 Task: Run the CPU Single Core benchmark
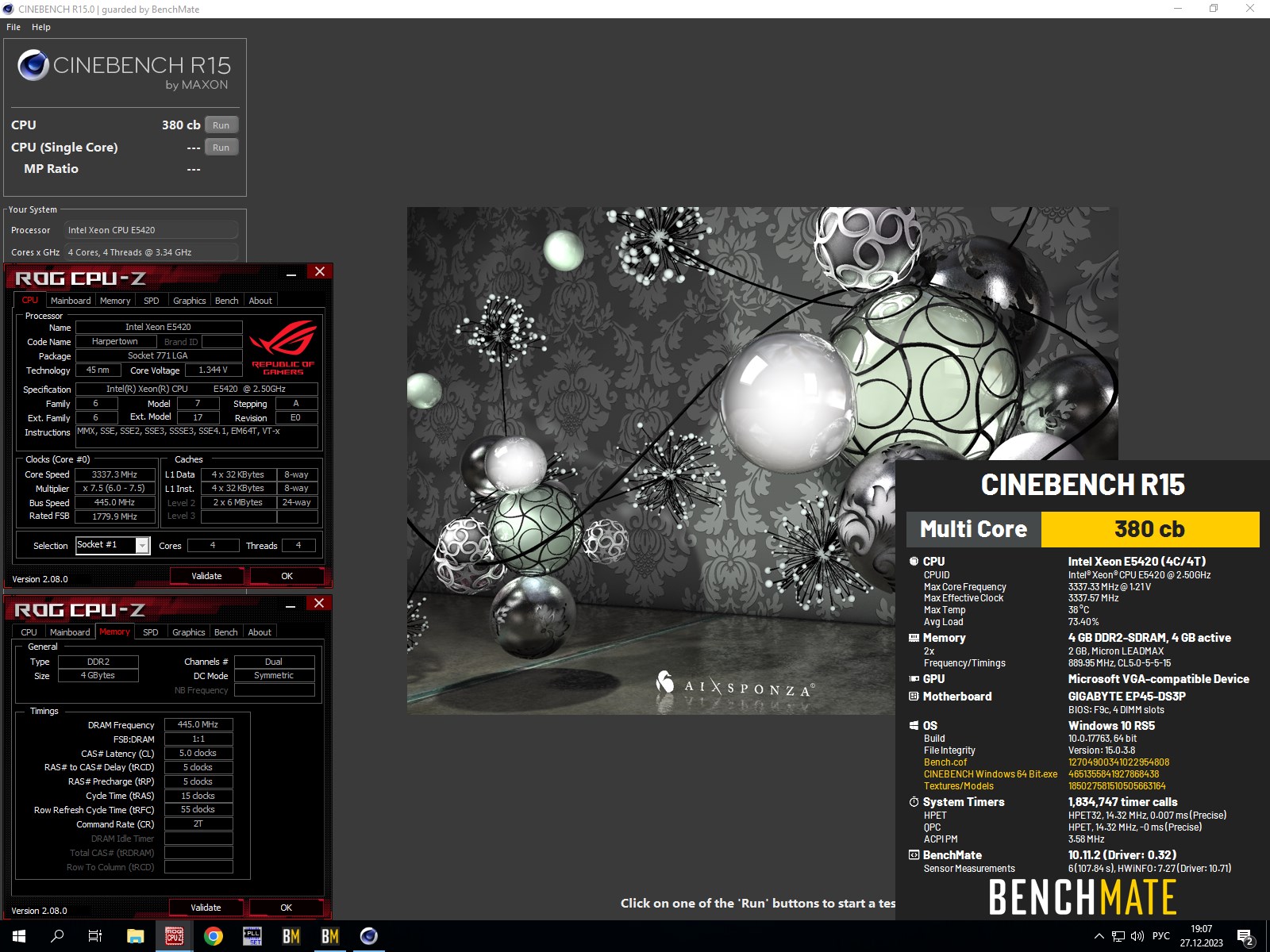click(221, 148)
